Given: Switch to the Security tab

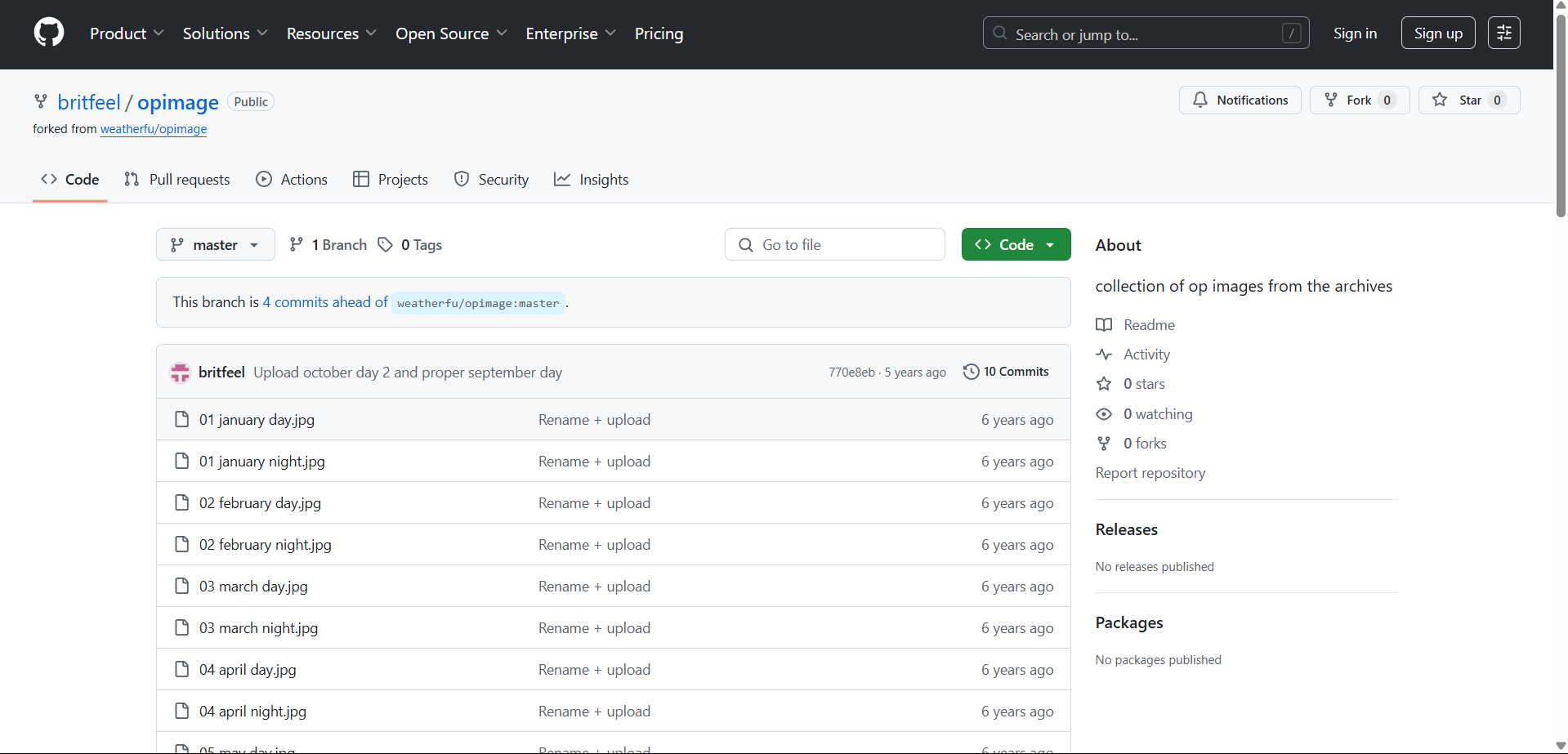Looking at the screenshot, I should point(491,180).
